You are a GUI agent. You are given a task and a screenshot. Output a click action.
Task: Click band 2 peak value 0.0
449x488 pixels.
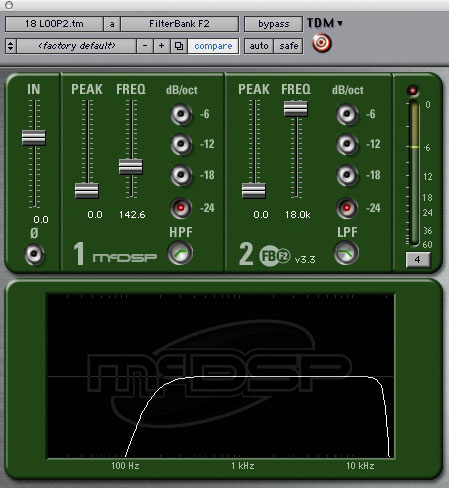pyautogui.click(x=261, y=215)
